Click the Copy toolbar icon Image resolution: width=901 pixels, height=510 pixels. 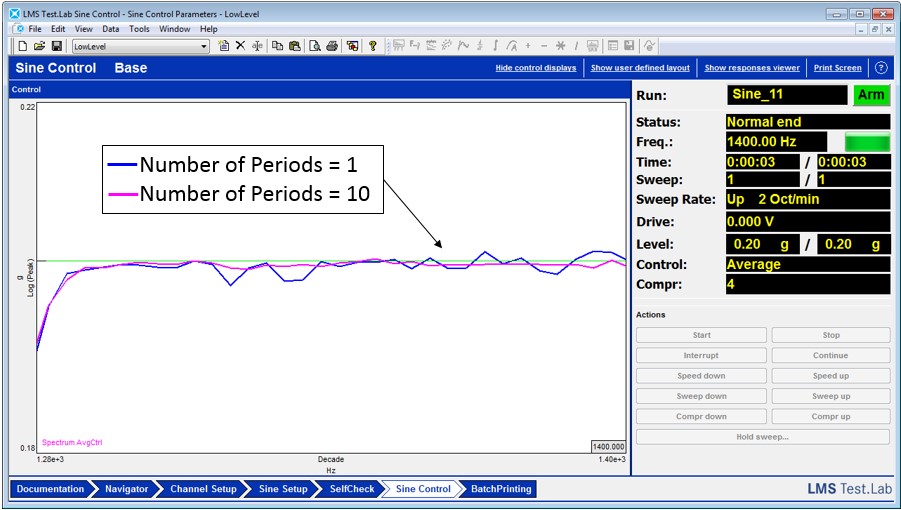click(x=277, y=46)
